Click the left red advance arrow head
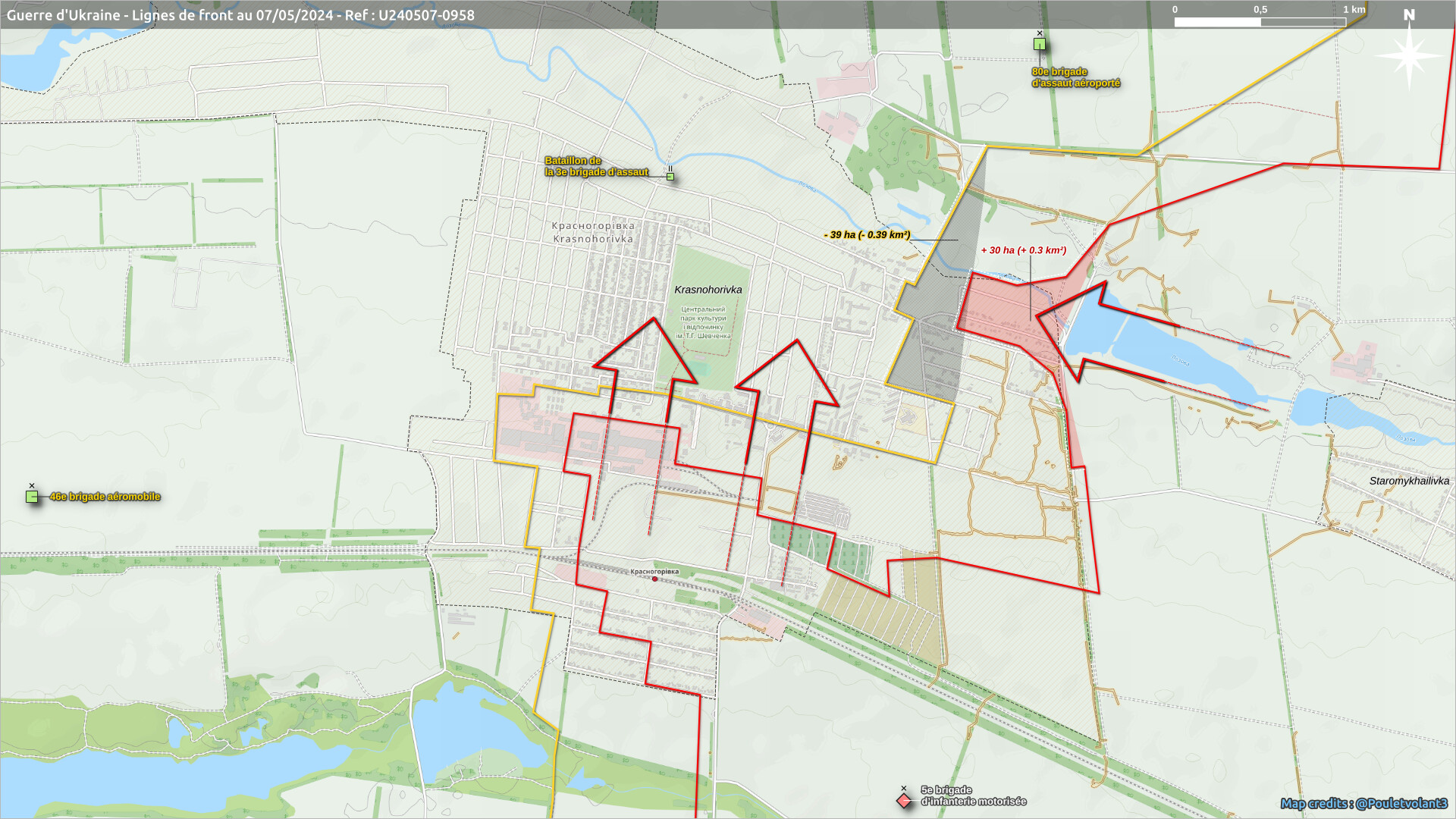Screen dimensions: 1456x819 tap(647, 355)
